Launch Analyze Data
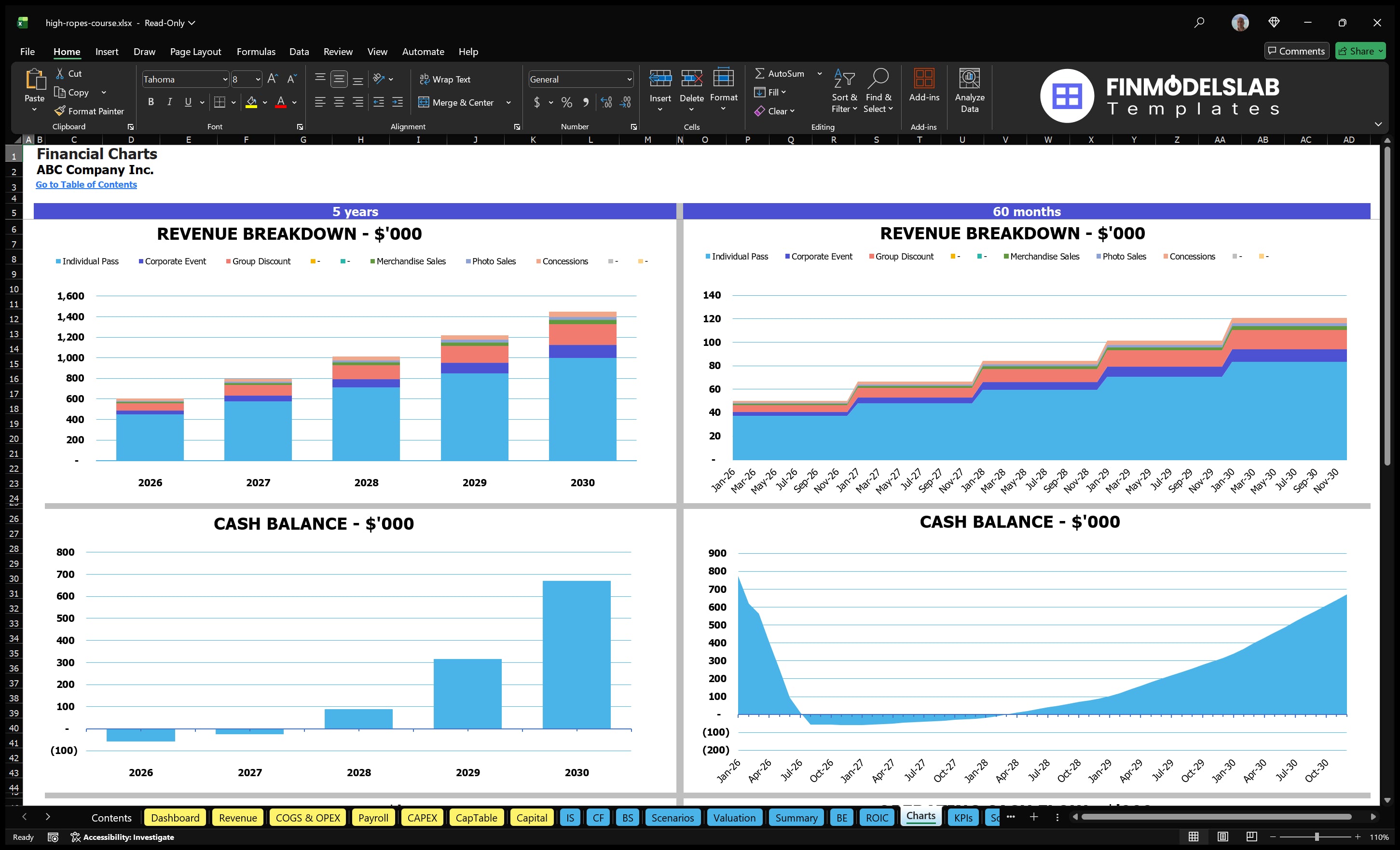This screenshot has height=850, width=1400. (970, 91)
